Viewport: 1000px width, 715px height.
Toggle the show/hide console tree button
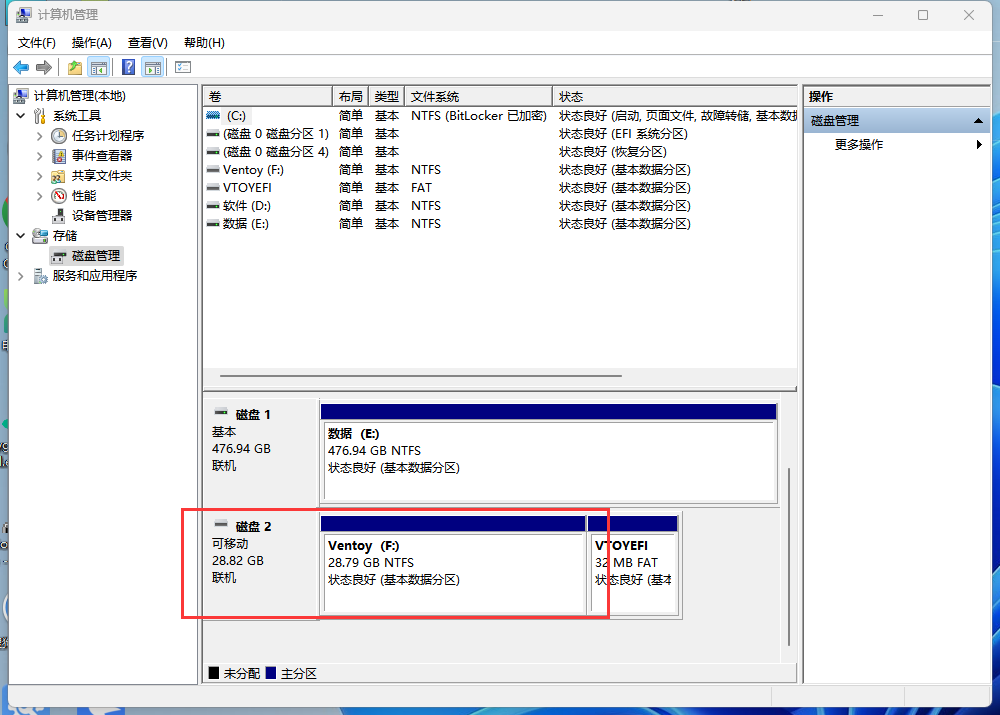point(99,67)
